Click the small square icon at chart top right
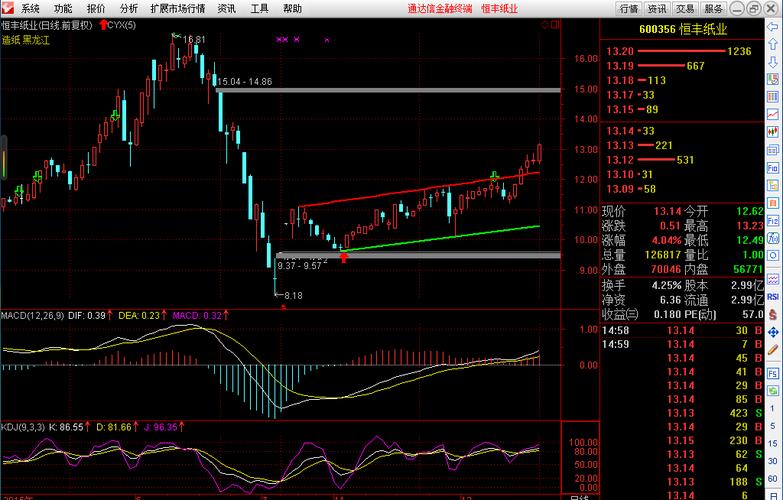The image size is (783, 500). tap(554, 24)
